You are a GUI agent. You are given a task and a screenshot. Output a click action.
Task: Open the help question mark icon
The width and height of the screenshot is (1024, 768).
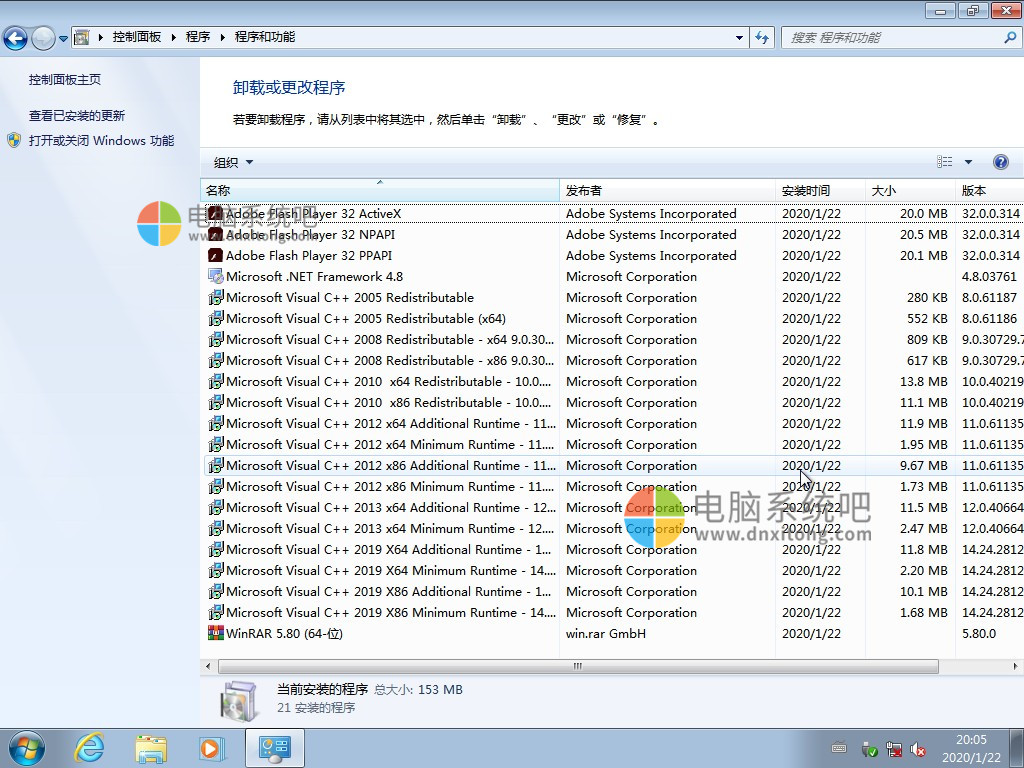(x=1000, y=162)
